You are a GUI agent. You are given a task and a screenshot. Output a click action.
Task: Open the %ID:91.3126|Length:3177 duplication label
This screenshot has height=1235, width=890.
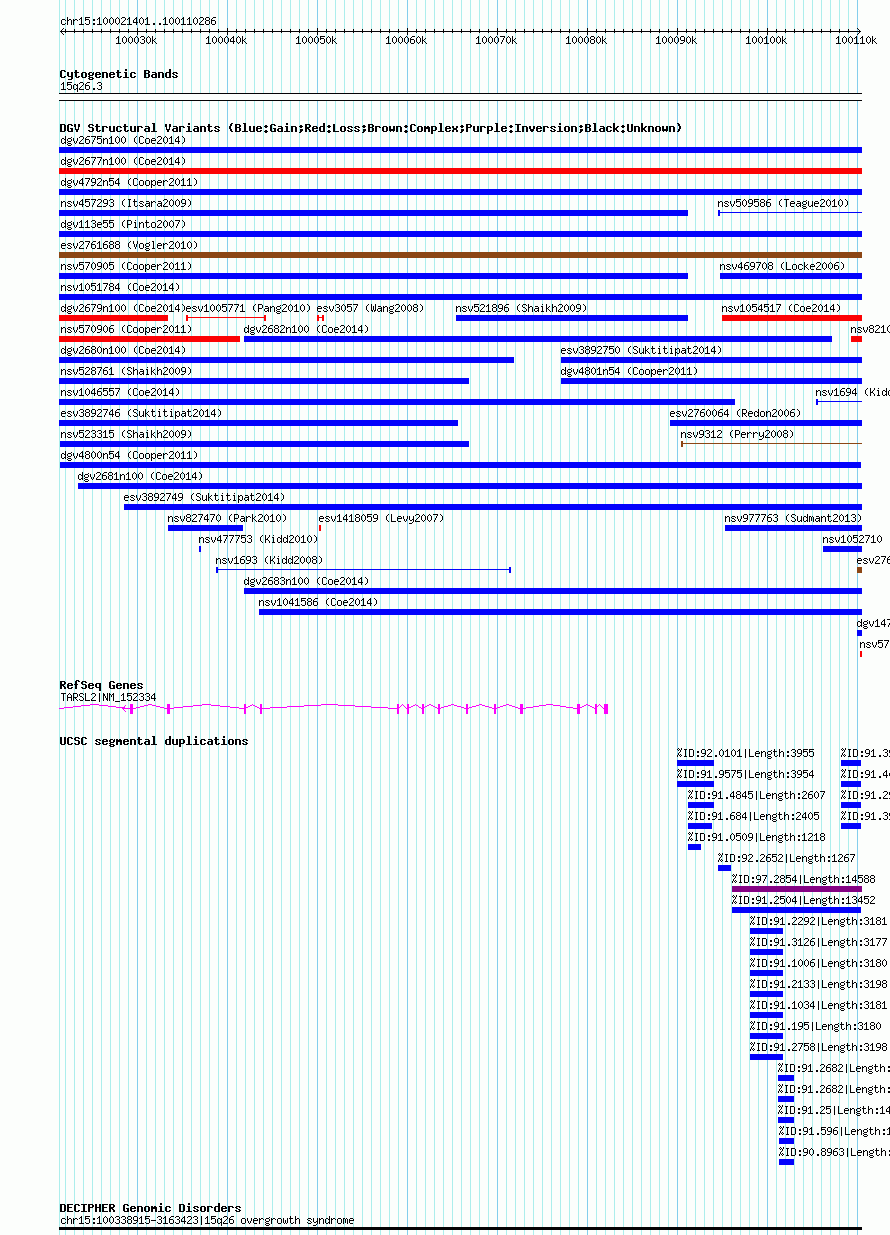pyautogui.click(x=819, y=942)
